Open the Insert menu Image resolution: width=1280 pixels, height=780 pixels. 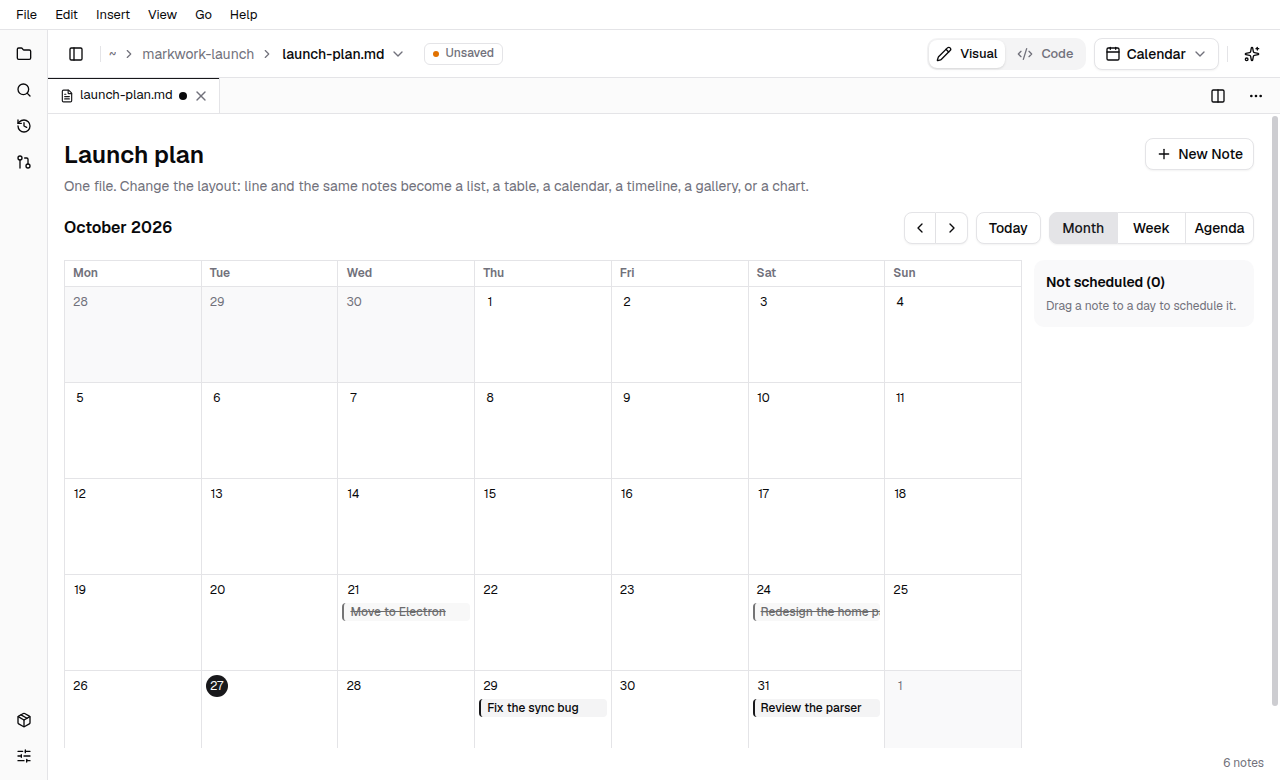tap(113, 15)
